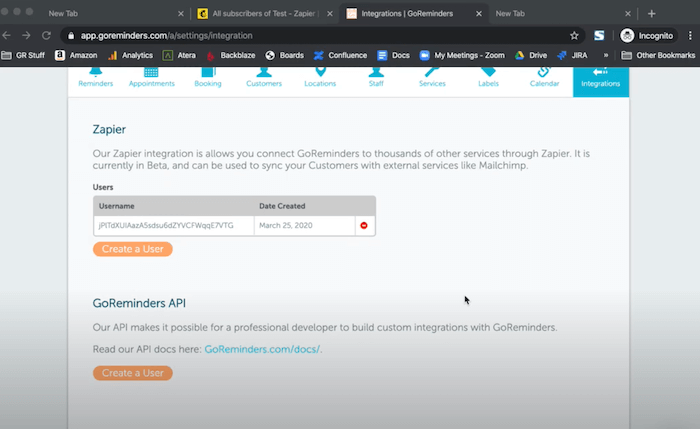The image size is (700, 429).
Task: Click the address bar URL
Action: (167, 36)
